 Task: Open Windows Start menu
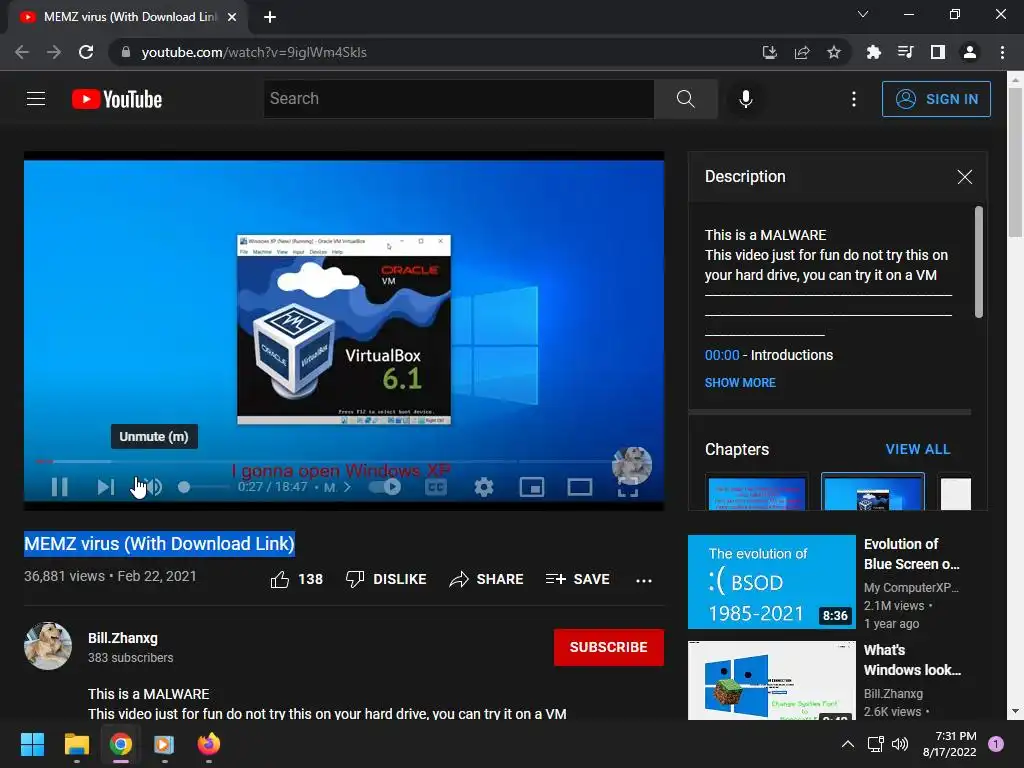click(x=32, y=744)
